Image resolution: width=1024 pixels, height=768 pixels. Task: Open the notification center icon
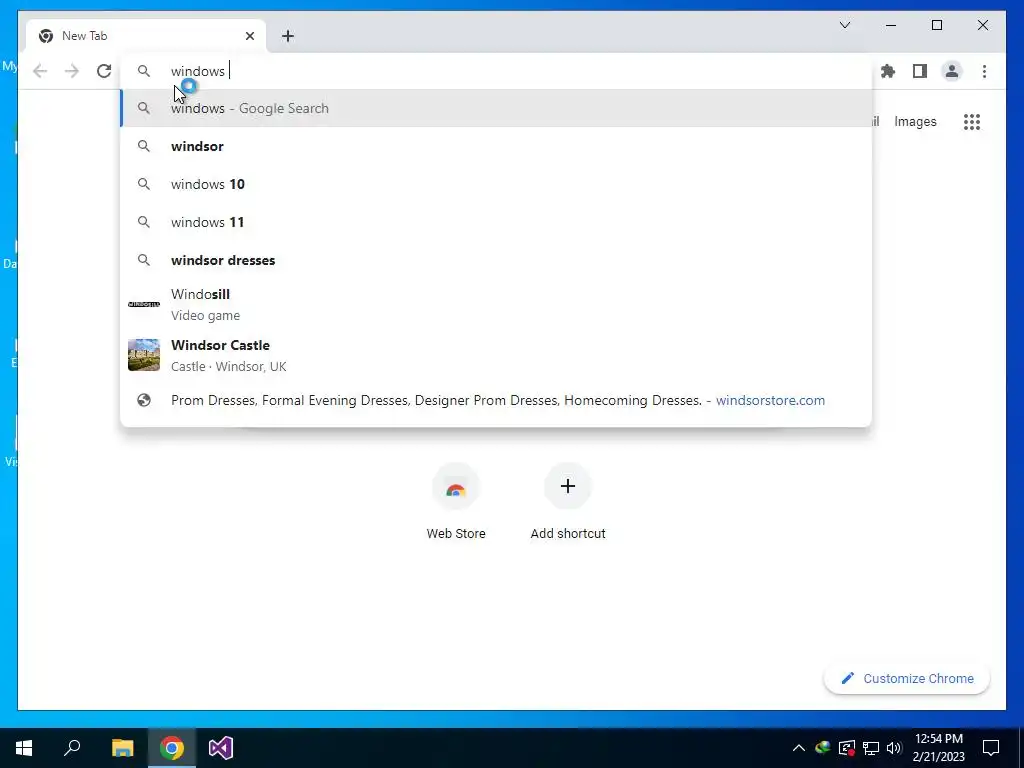pos(991,748)
